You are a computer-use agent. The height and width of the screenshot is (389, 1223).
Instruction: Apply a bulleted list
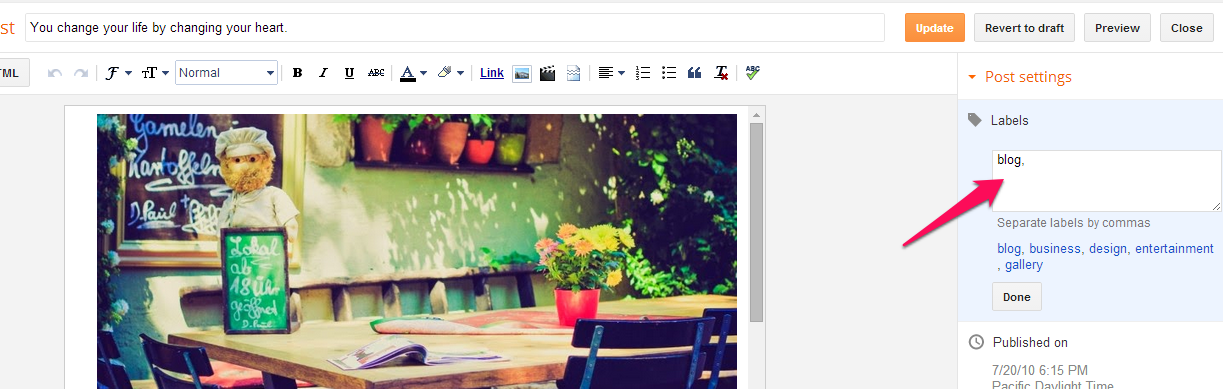click(x=669, y=73)
